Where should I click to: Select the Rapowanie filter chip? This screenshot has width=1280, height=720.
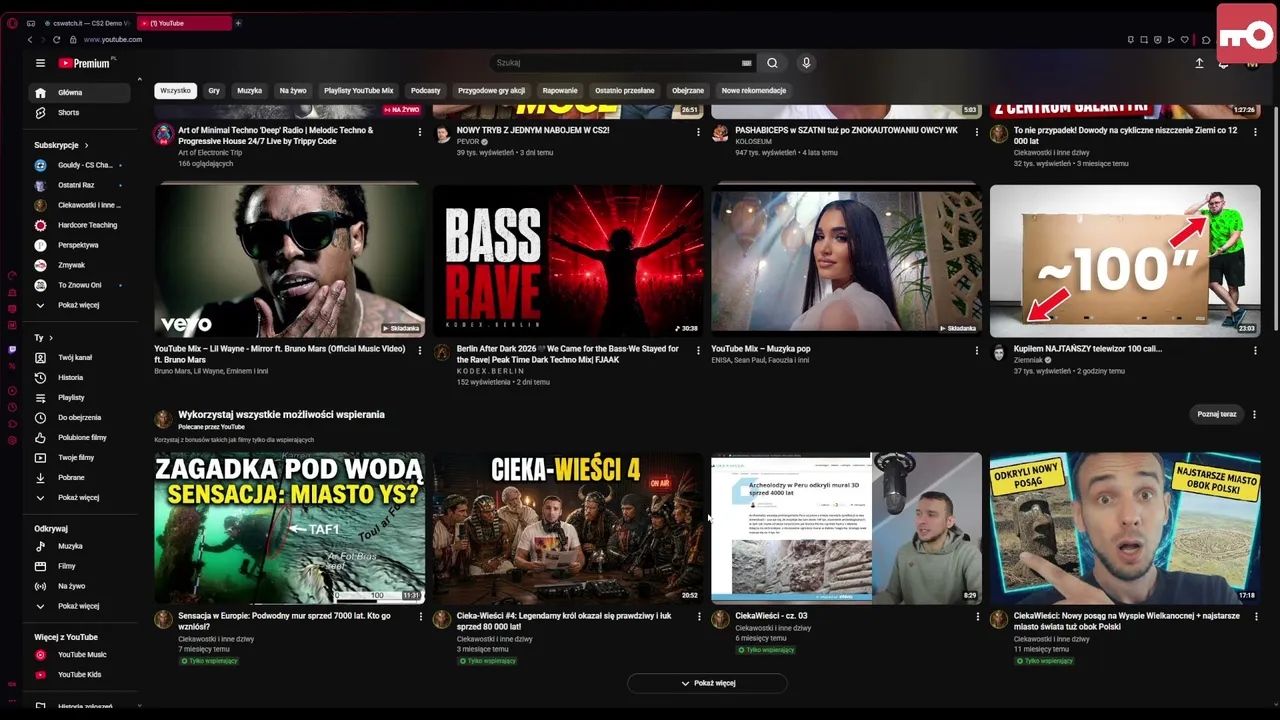[560, 91]
